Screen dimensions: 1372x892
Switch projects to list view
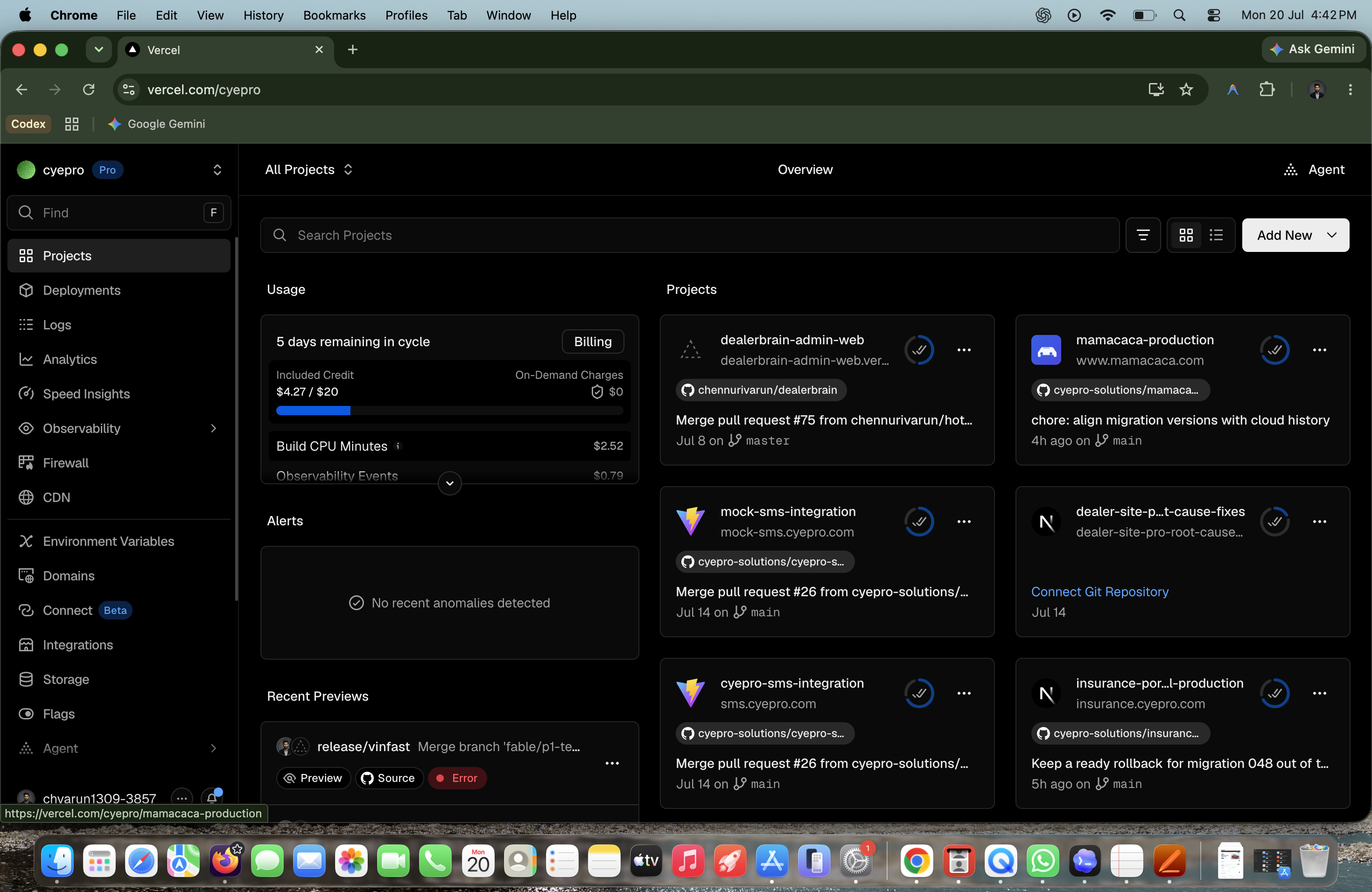[1216, 235]
